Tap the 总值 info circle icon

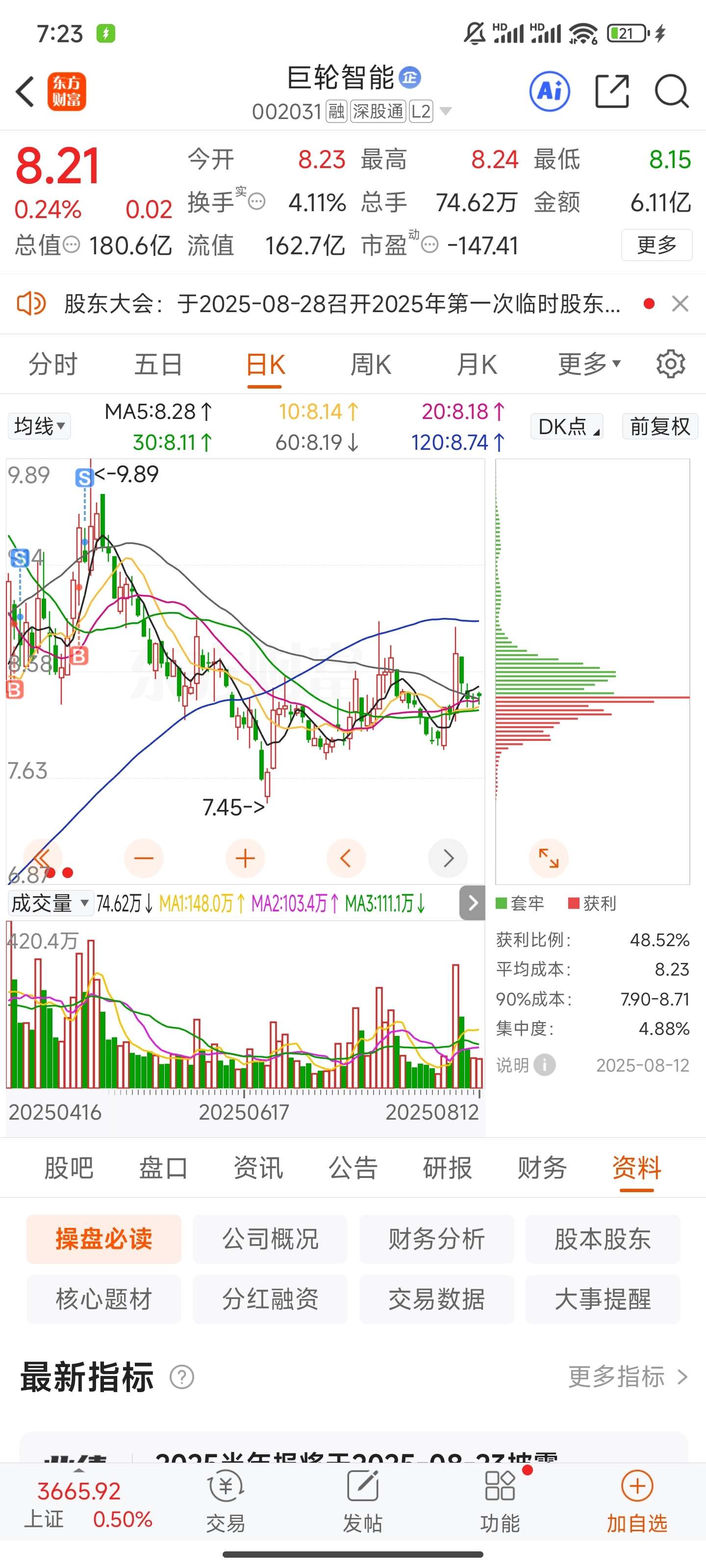pyautogui.click(x=72, y=245)
